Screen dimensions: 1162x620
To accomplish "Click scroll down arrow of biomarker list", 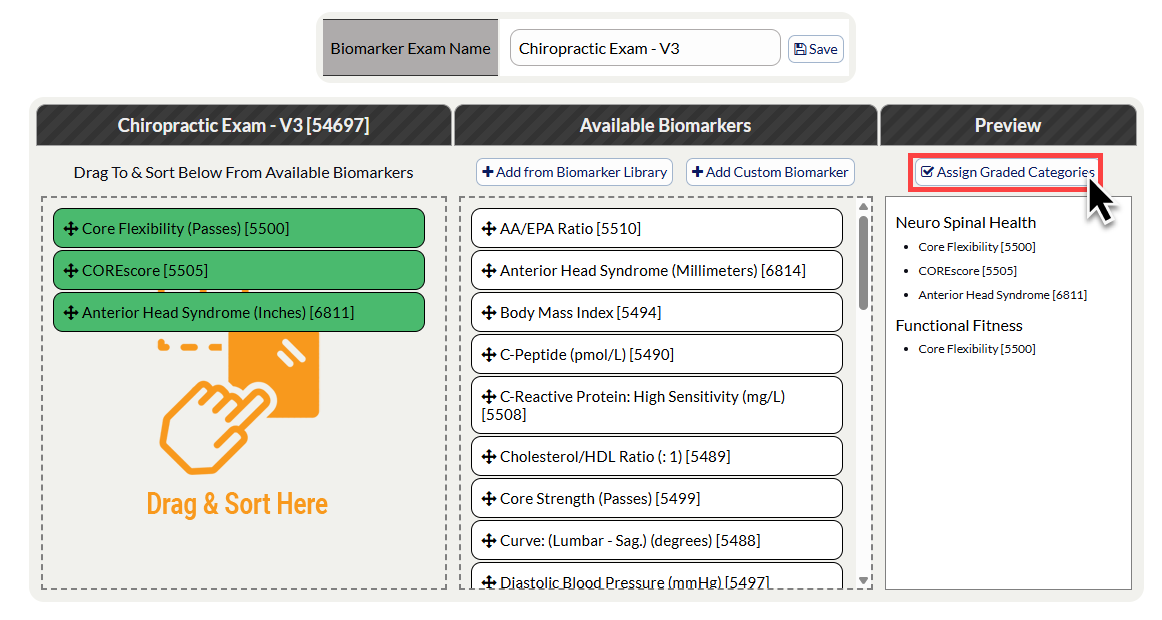I will (863, 581).
